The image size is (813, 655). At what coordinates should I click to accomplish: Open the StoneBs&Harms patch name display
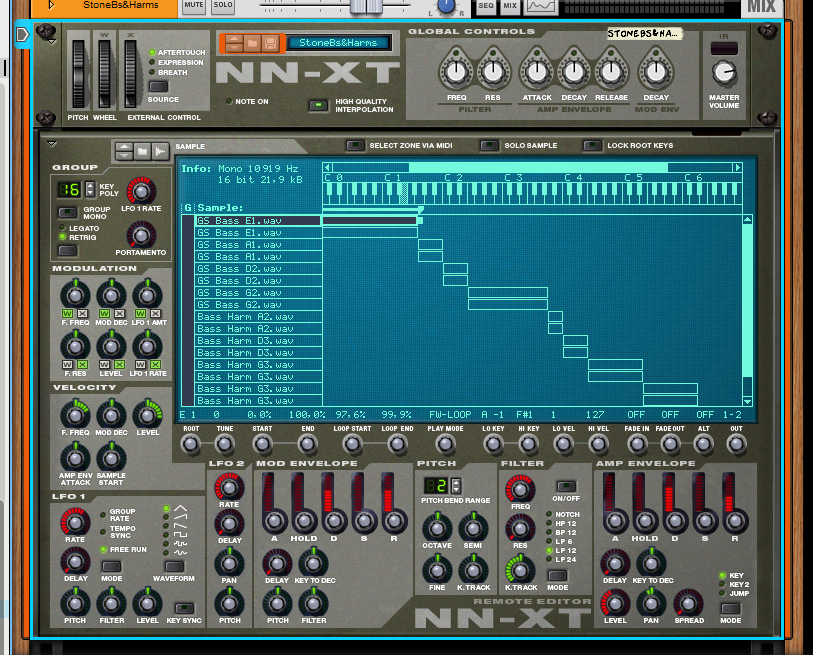coord(338,43)
